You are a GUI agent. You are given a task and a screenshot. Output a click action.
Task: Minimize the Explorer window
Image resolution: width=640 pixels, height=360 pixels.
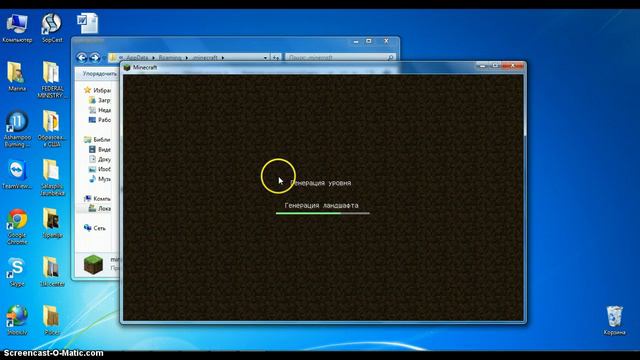click(356, 41)
